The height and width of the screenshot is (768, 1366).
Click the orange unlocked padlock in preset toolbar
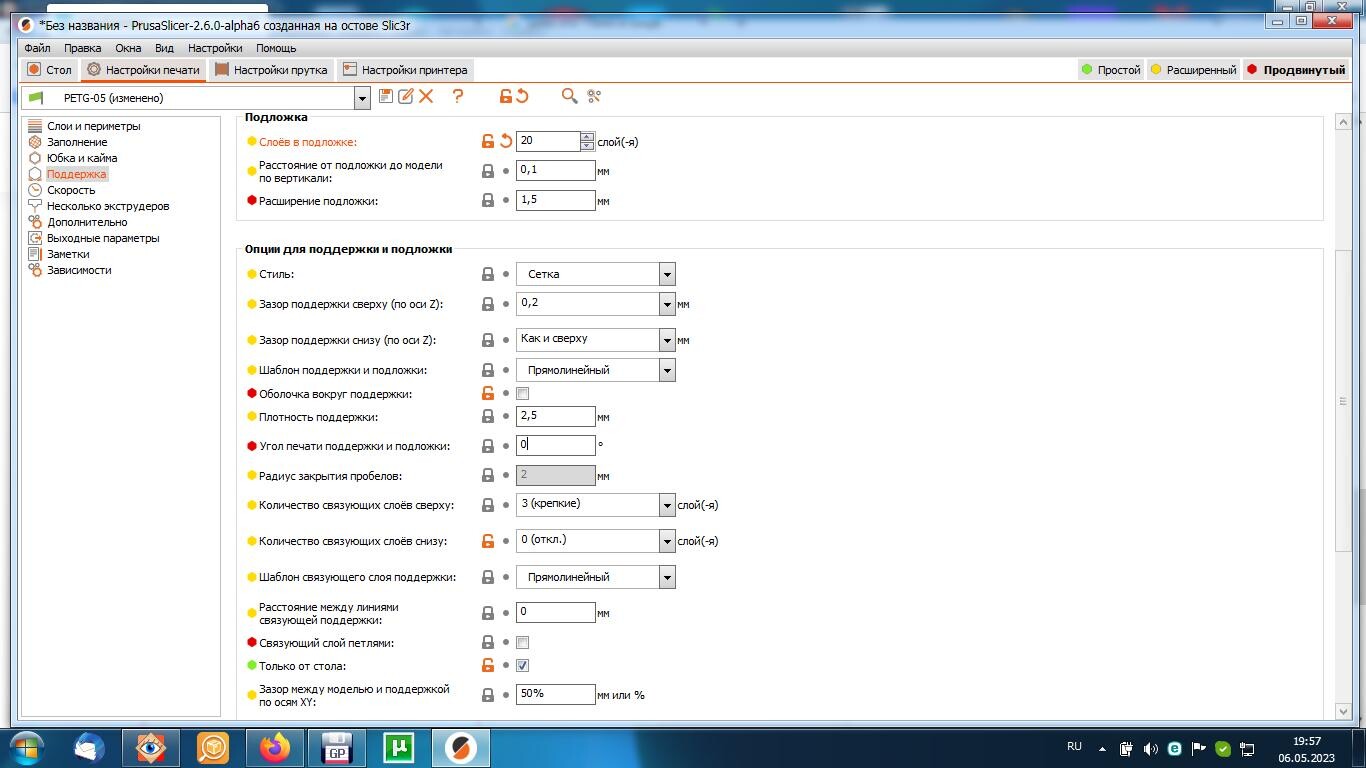(x=506, y=96)
